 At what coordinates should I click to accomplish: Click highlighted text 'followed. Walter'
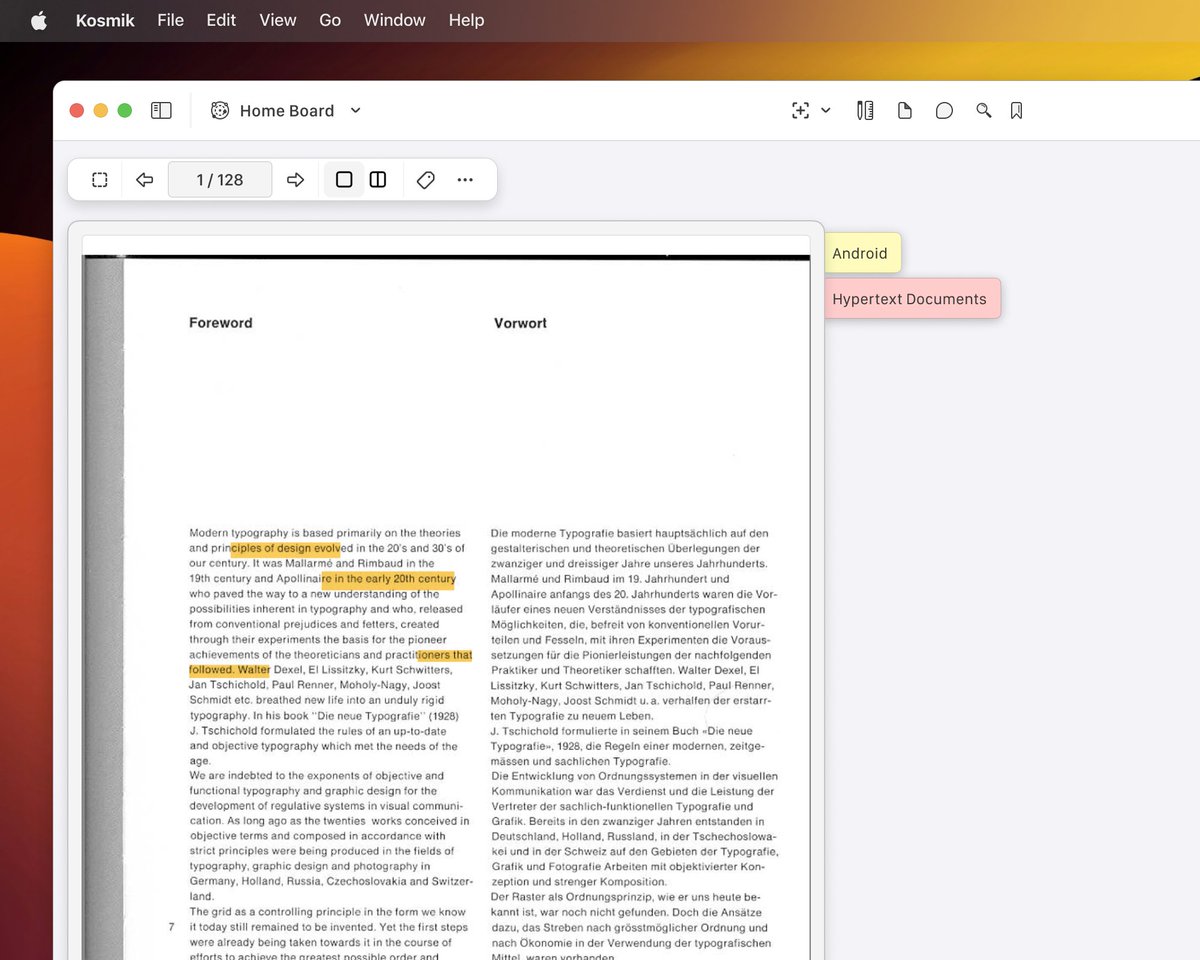[229, 670]
